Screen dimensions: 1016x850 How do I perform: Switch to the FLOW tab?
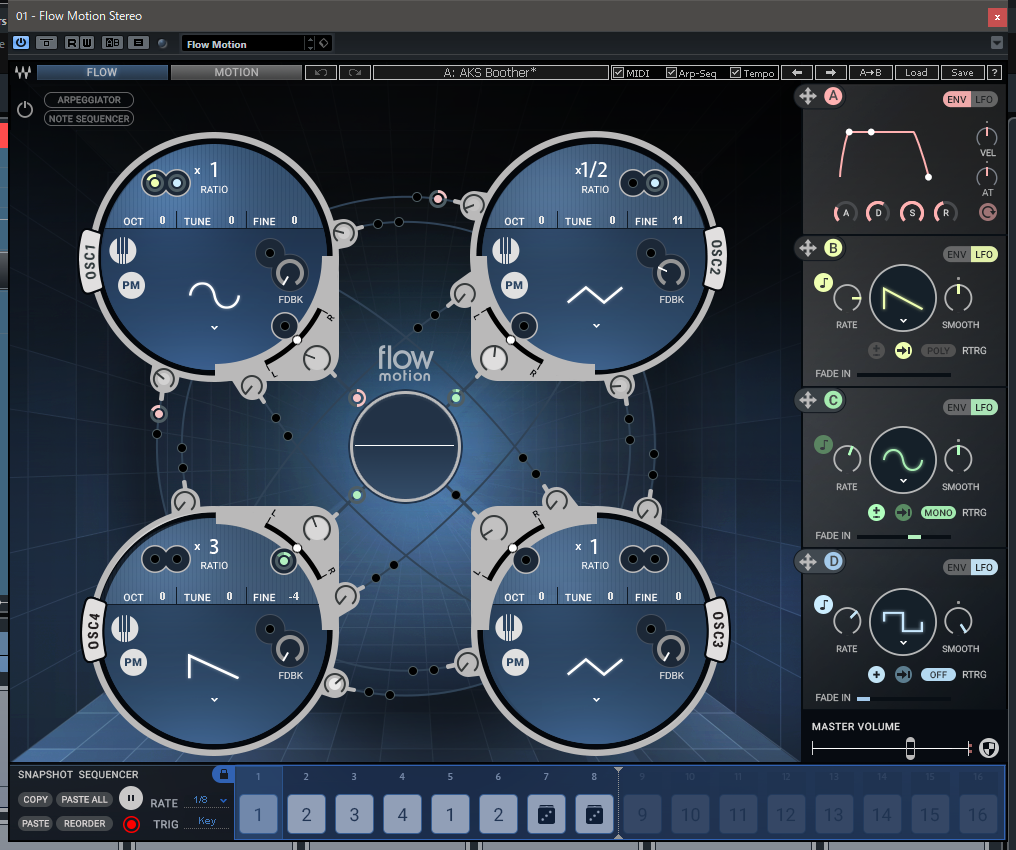pos(102,73)
